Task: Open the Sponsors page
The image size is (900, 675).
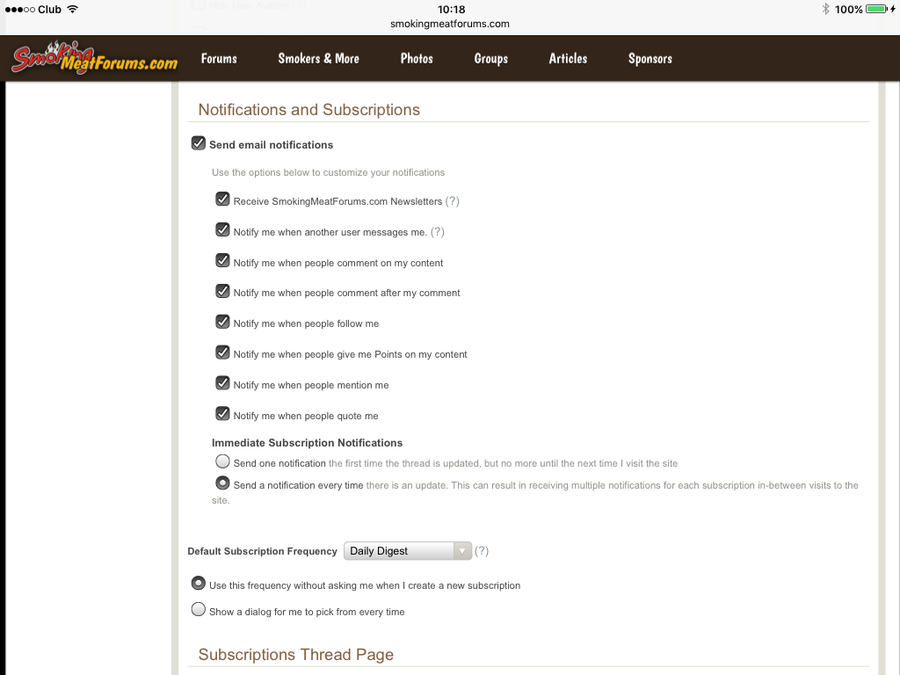Action: click(650, 59)
